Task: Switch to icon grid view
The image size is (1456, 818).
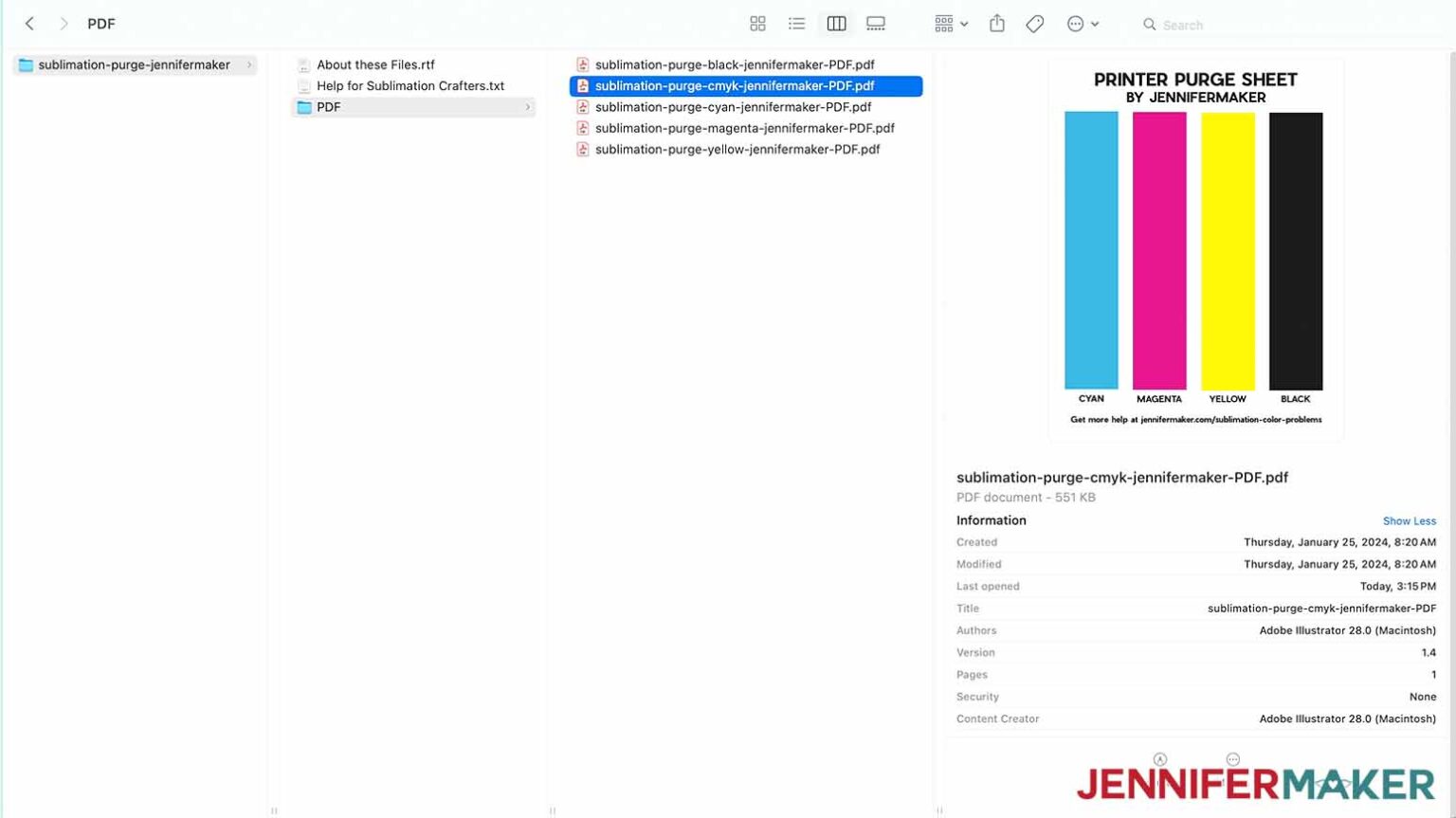Action: coord(757,24)
